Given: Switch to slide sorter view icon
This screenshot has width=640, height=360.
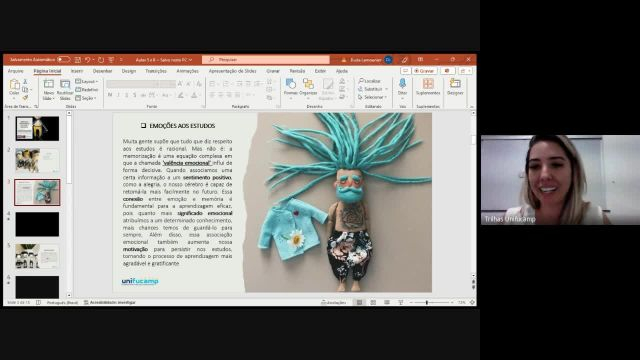Looking at the screenshot, I should [373, 302].
